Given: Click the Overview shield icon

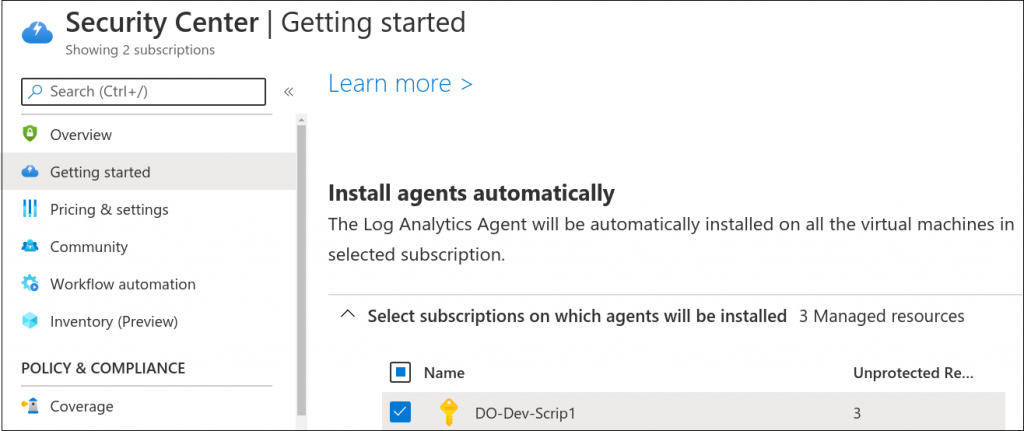Looking at the screenshot, I should tap(30, 135).
